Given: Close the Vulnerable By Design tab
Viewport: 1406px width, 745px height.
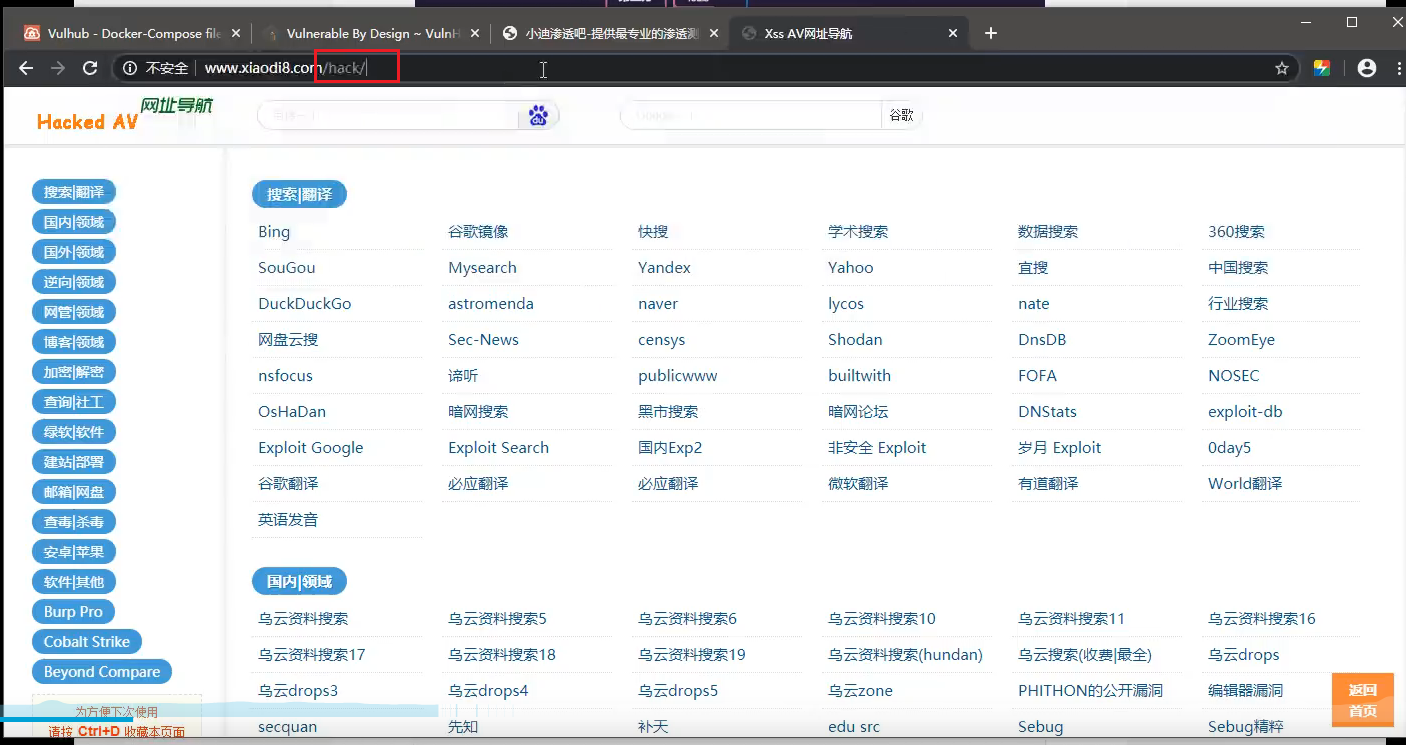Looking at the screenshot, I should point(477,33).
